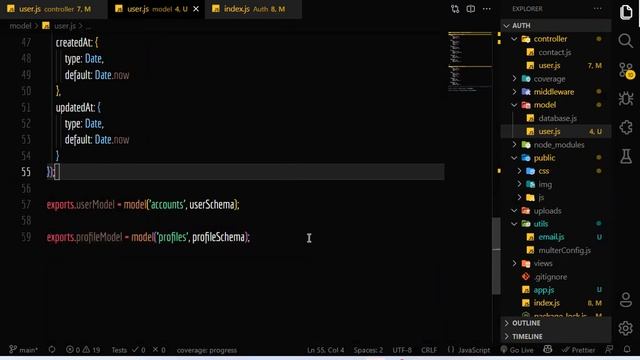
Task: Expand the coverage folder
Action: pyautogui.click(x=514, y=78)
